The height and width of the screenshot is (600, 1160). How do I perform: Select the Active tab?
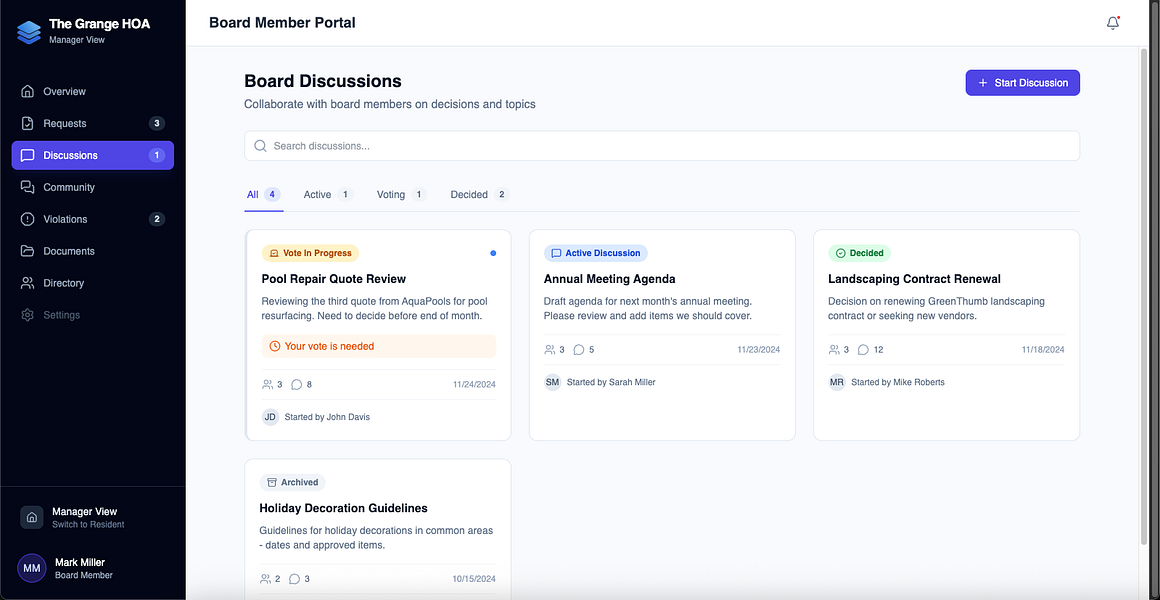328,195
